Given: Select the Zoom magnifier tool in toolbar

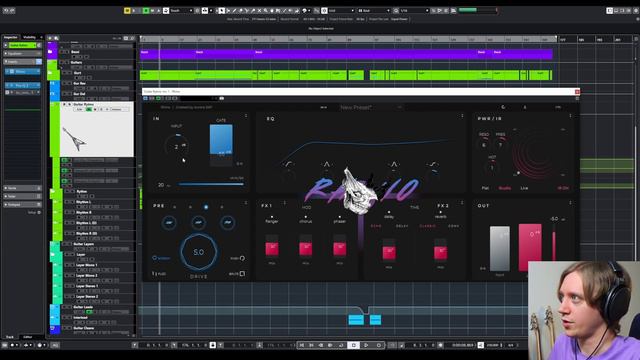Looking at the screenshot, I should coord(265,11).
